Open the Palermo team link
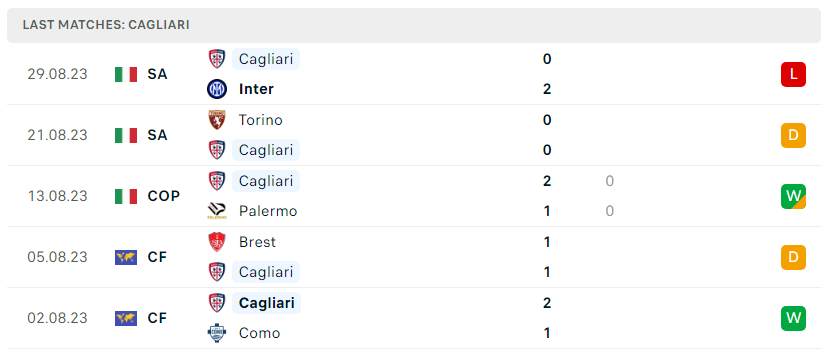Screen dimensions: 823x364 tap(268, 211)
